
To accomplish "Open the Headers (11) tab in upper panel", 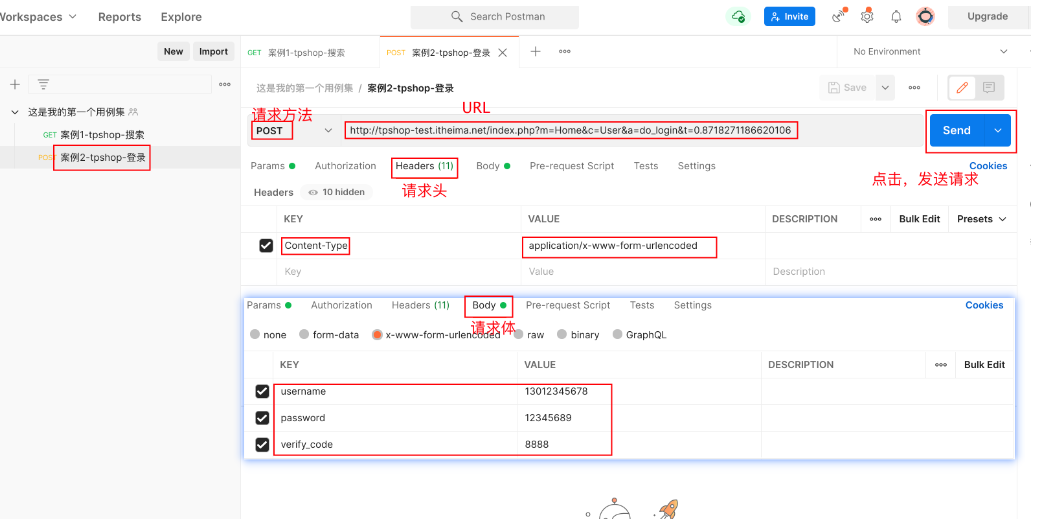I will [425, 166].
